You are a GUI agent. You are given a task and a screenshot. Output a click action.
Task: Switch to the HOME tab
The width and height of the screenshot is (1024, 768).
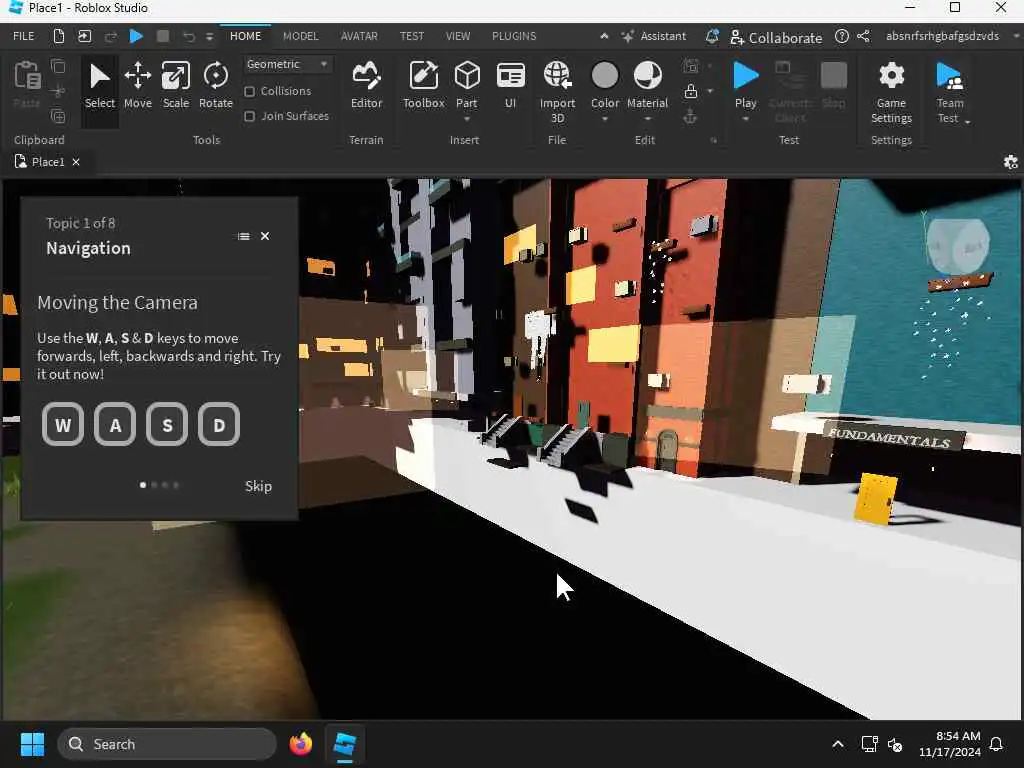click(x=246, y=36)
